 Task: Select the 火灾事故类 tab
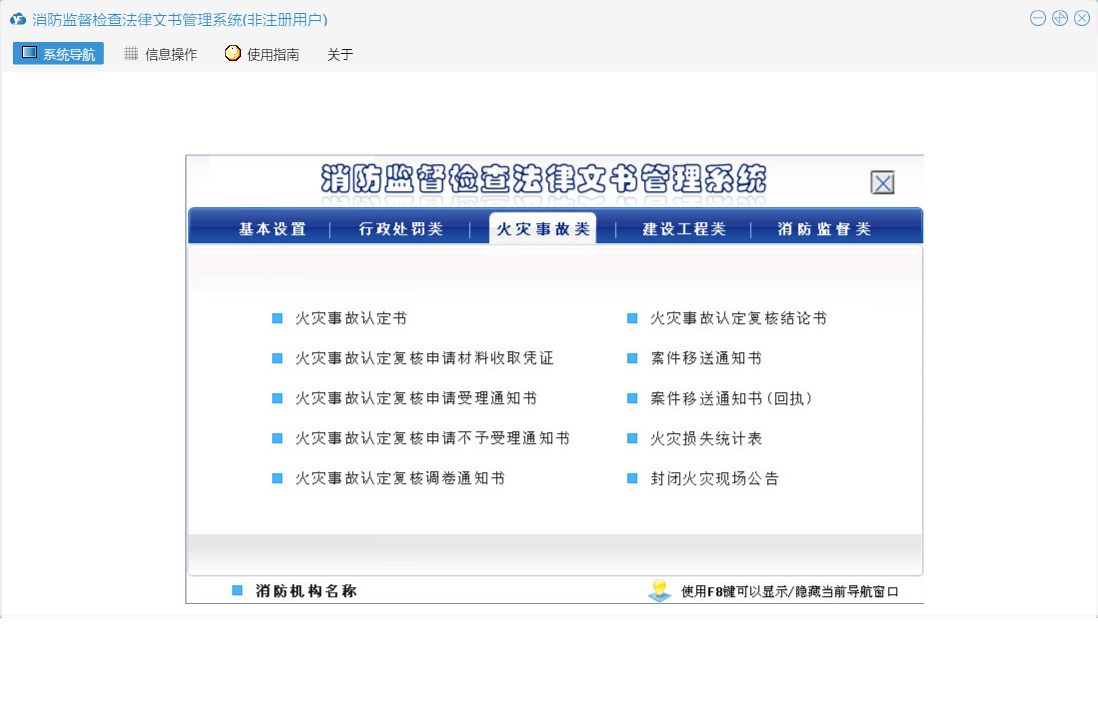coord(543,229)
